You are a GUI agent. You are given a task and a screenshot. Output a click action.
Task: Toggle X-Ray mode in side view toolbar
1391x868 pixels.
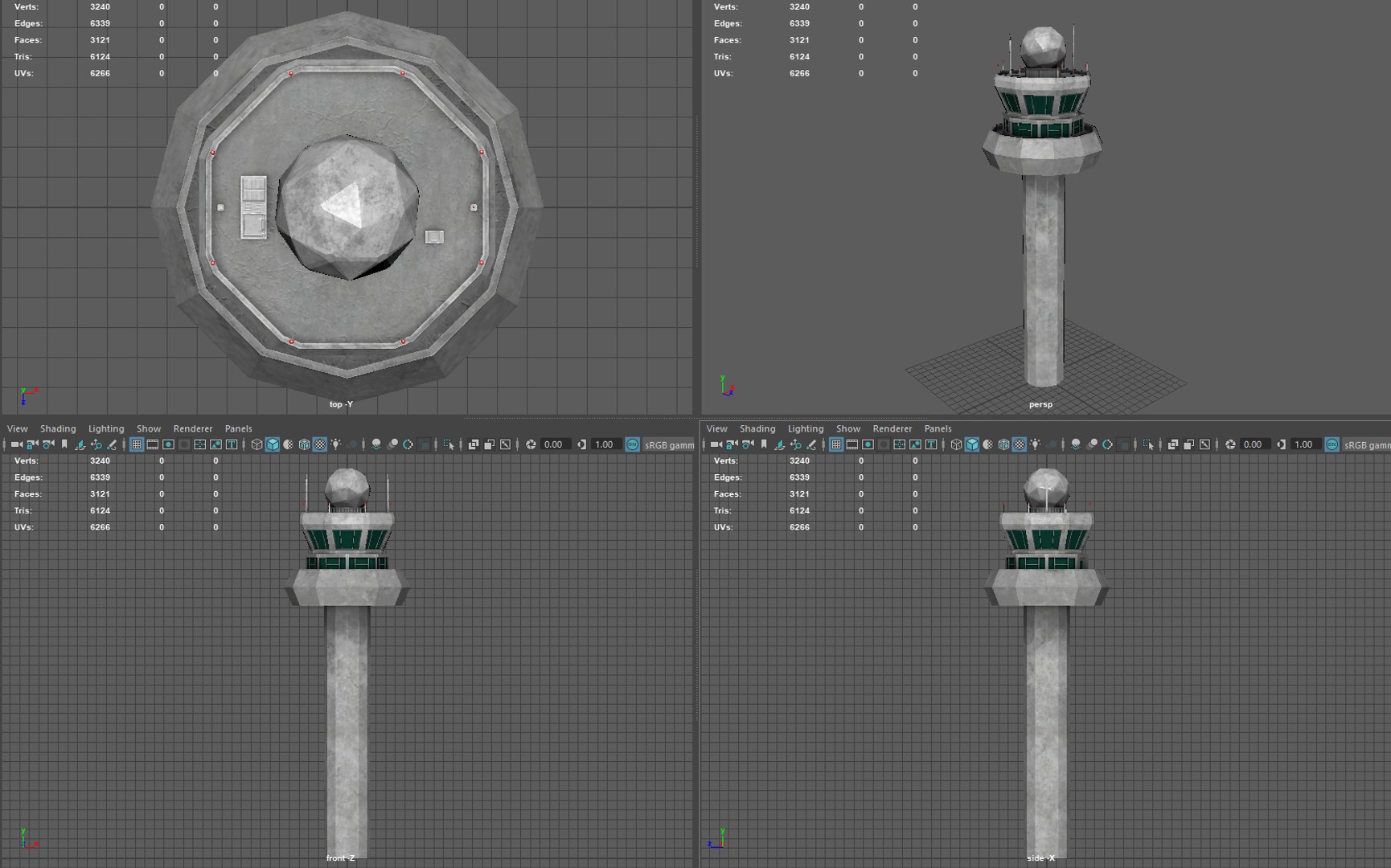1173,444
